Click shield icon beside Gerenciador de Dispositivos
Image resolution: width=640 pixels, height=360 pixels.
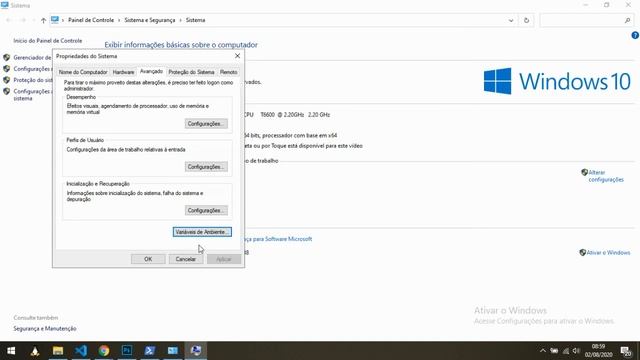coord(6,58)
